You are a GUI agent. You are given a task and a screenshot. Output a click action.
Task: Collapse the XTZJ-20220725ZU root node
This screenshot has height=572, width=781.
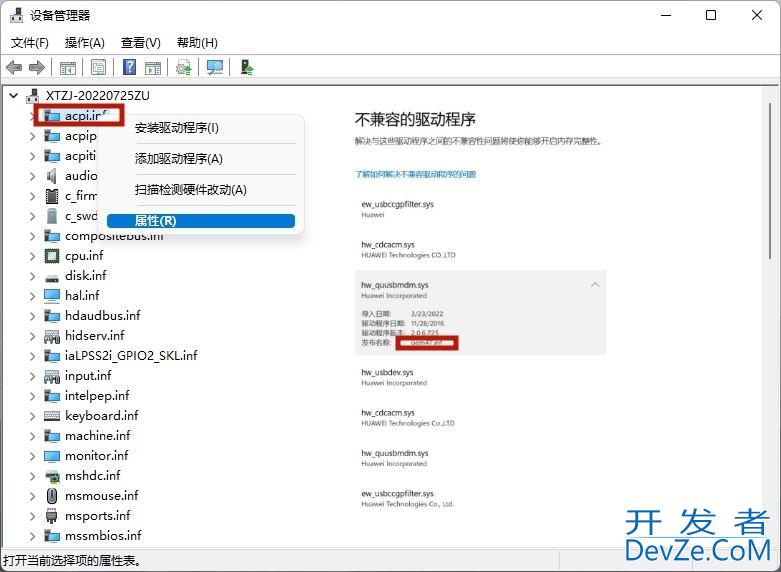14,96
